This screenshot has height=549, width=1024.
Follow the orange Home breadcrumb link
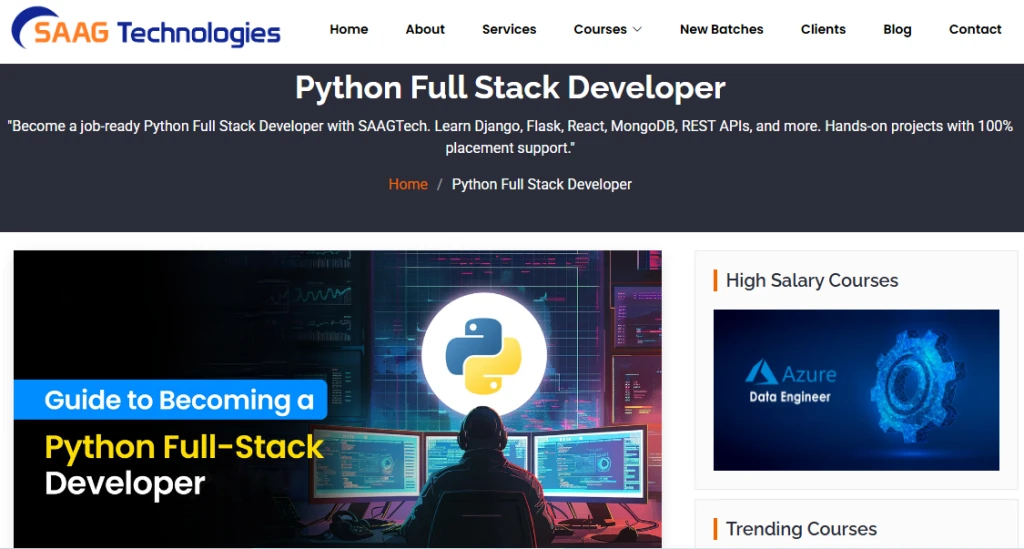(408, 184)
